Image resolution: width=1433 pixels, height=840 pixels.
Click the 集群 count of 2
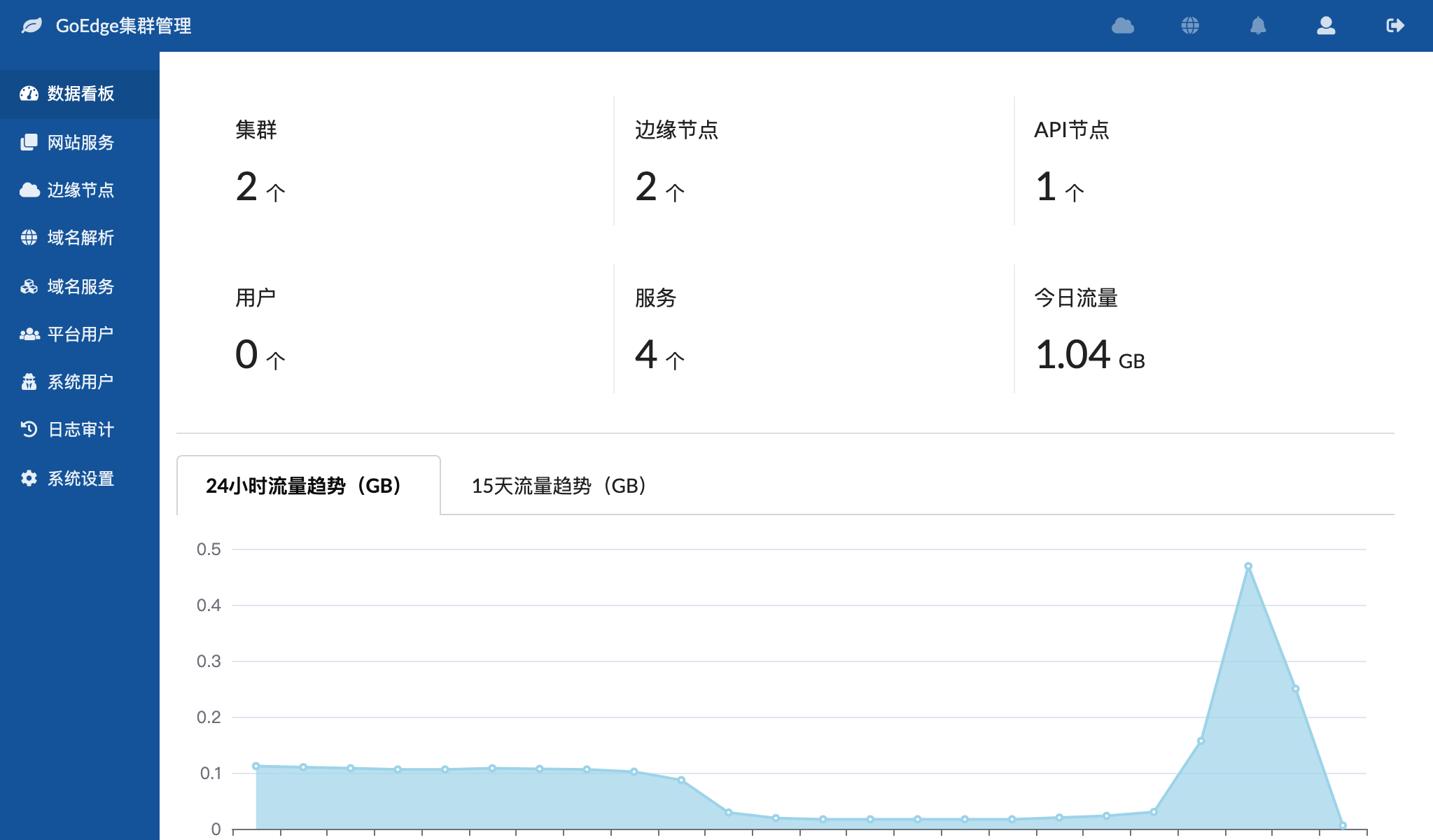[x=260, y=187]
